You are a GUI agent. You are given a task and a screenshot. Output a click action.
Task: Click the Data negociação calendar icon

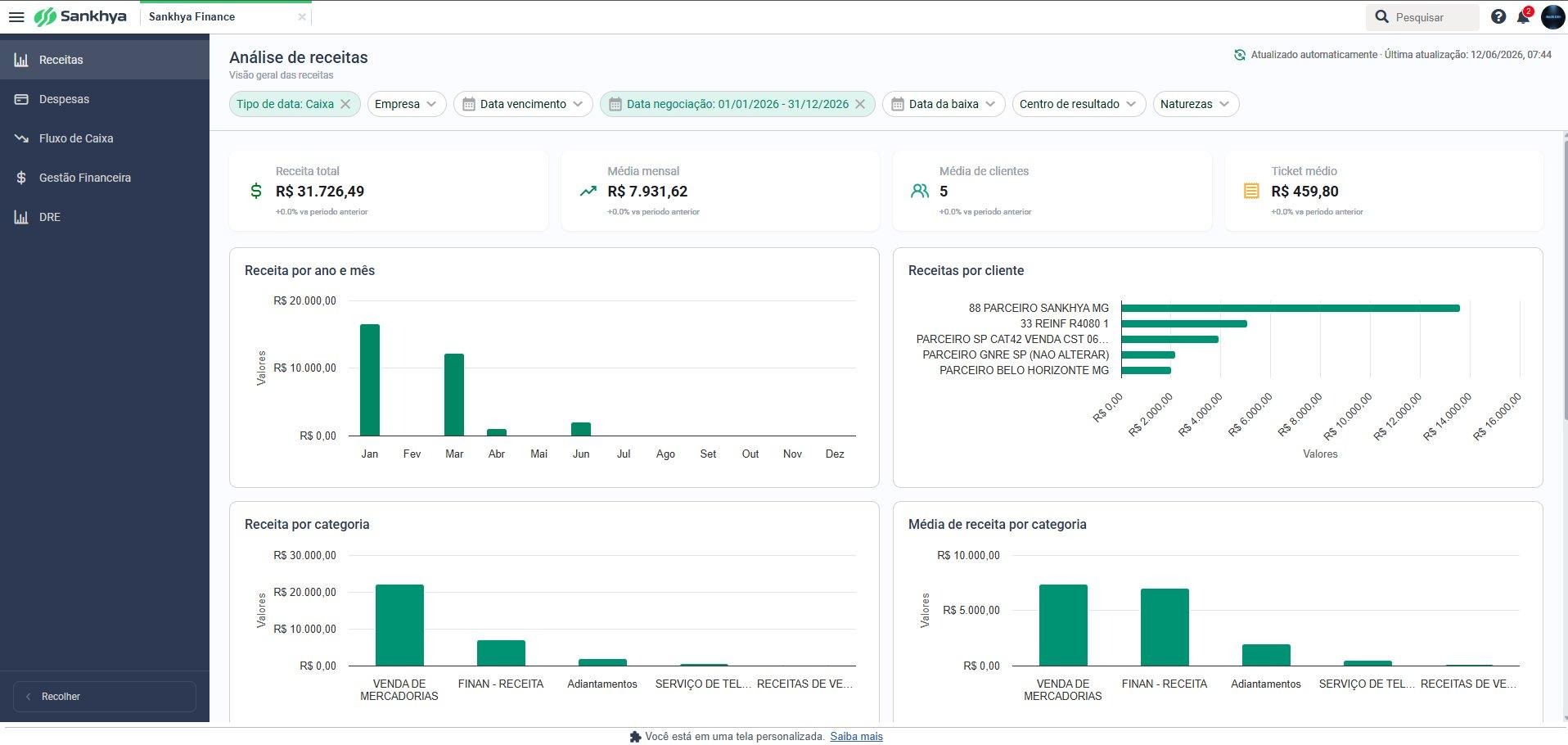(615, 104)
